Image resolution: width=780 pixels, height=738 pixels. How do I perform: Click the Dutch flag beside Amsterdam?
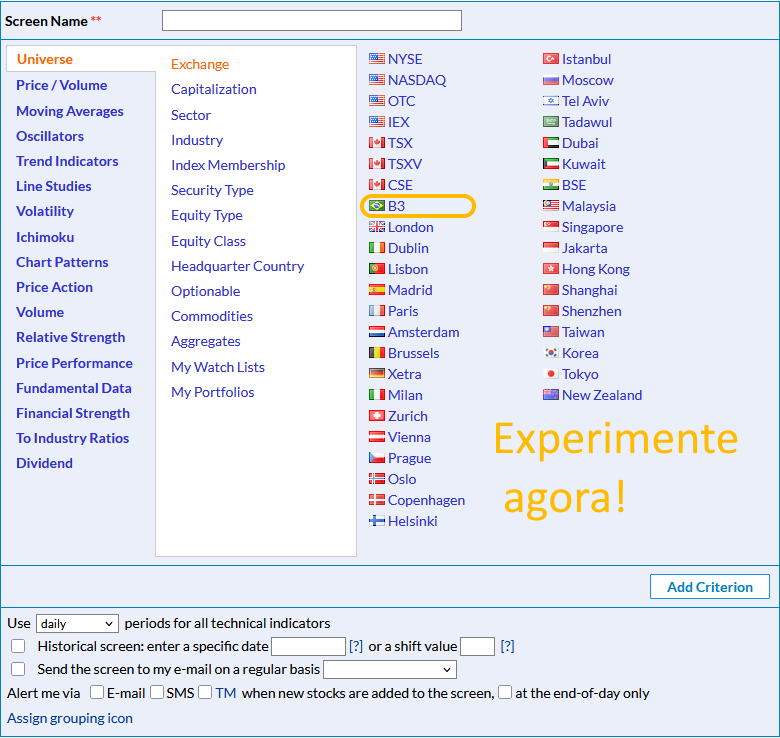(x=377, y=332)
